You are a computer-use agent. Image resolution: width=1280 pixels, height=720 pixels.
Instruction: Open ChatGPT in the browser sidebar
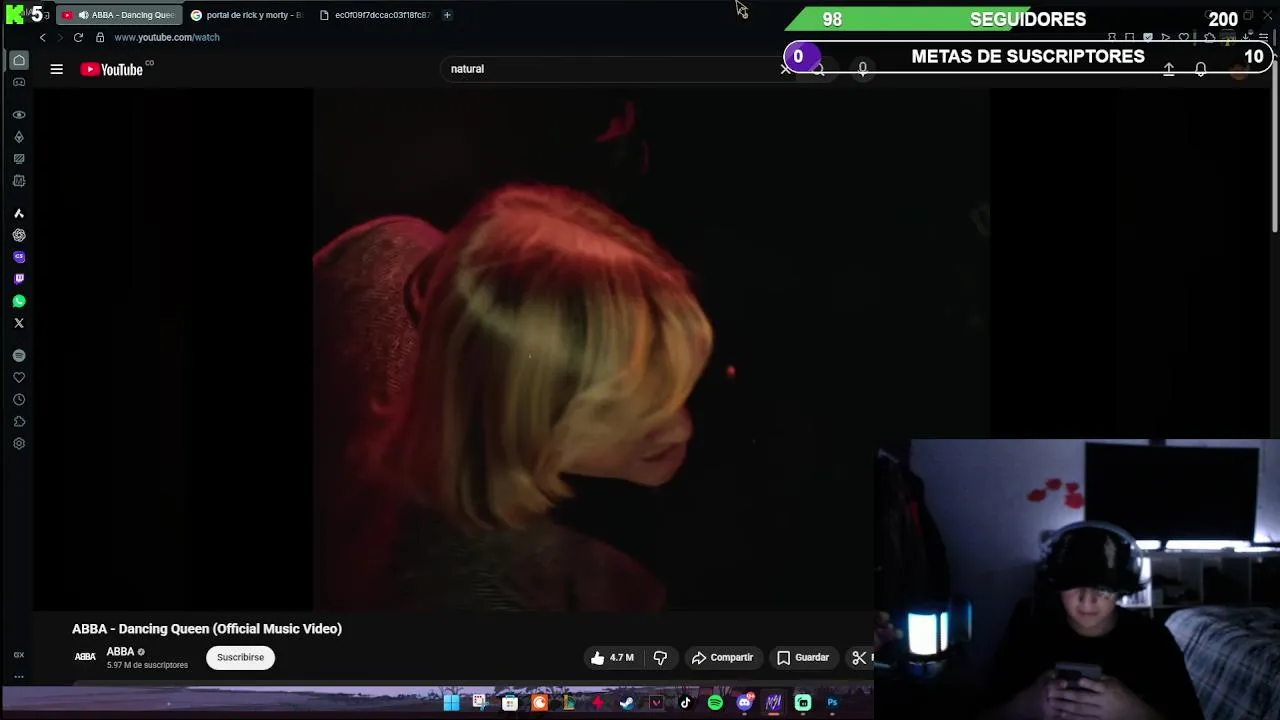click(19, 235)
